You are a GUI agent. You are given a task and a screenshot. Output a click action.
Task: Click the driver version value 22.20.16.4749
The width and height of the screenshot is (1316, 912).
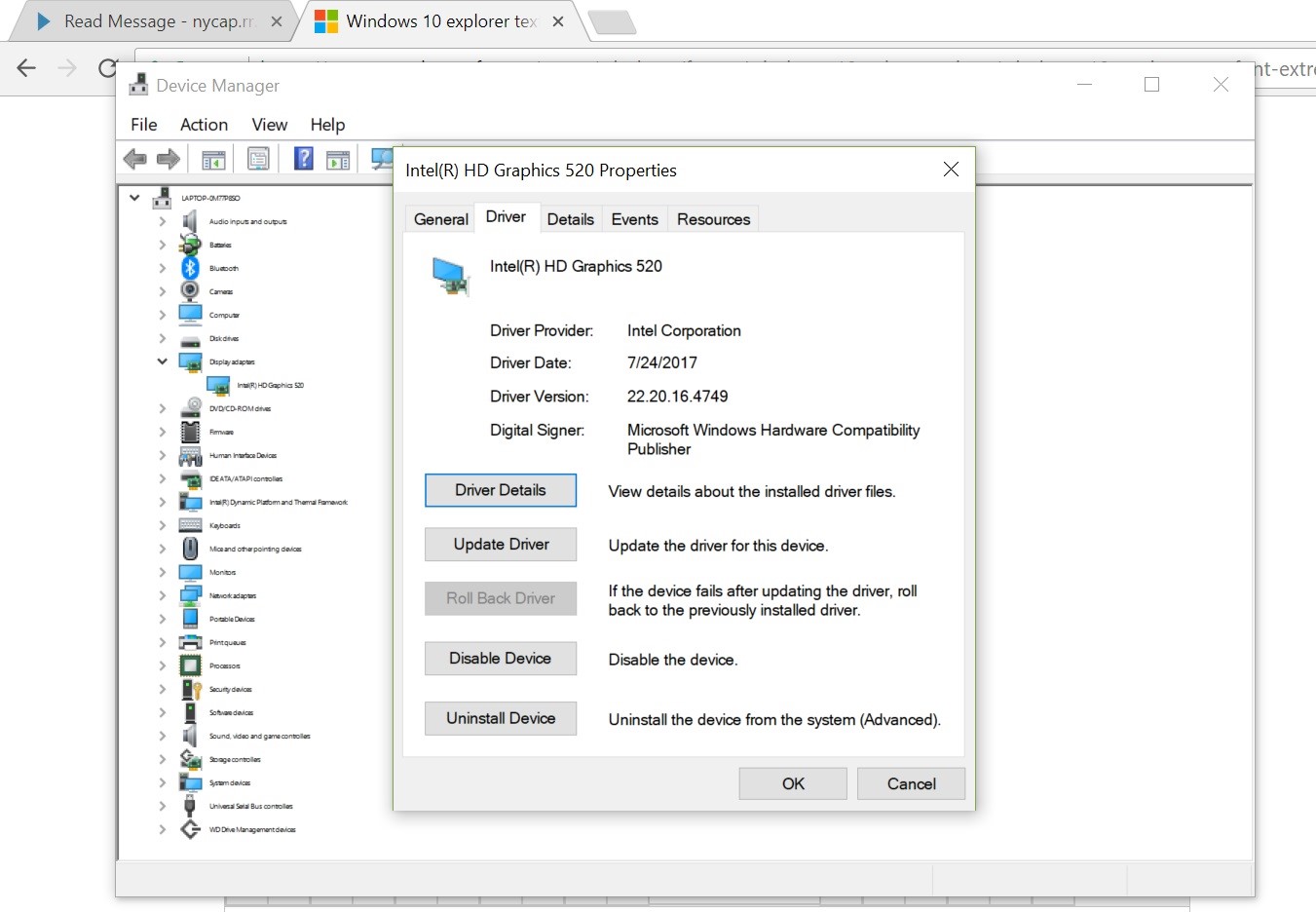[x=677, y=397]
